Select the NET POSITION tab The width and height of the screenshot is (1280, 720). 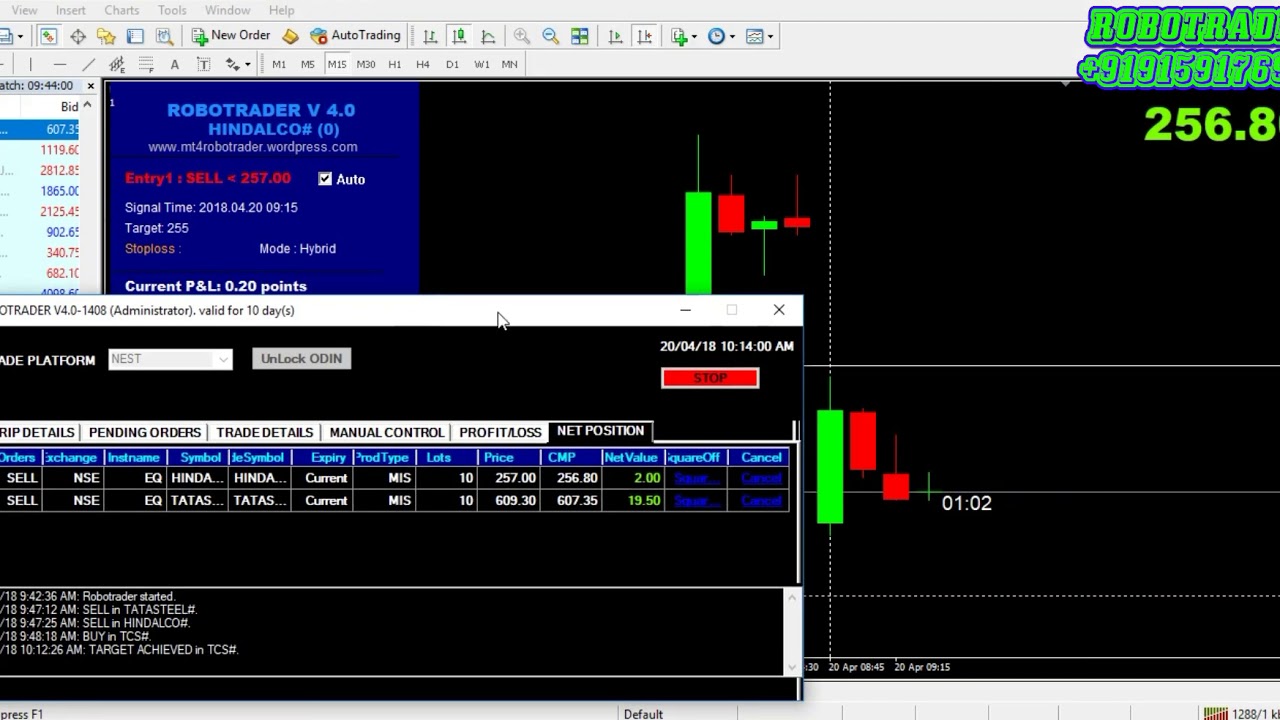[600, 431]
